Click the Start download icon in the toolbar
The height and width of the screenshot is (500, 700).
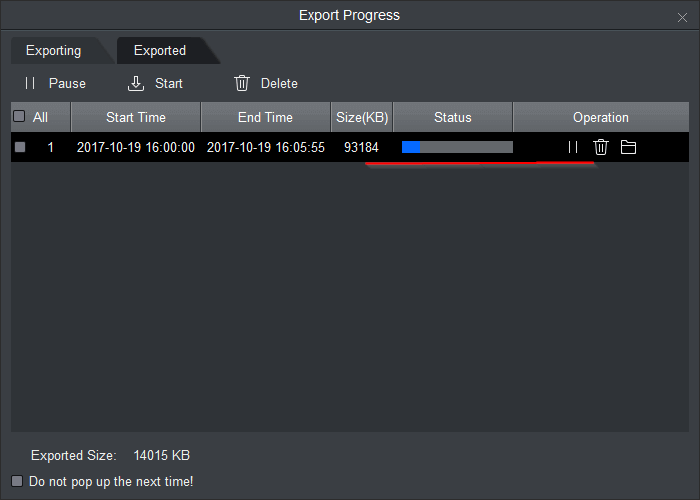tap(137, 84)
